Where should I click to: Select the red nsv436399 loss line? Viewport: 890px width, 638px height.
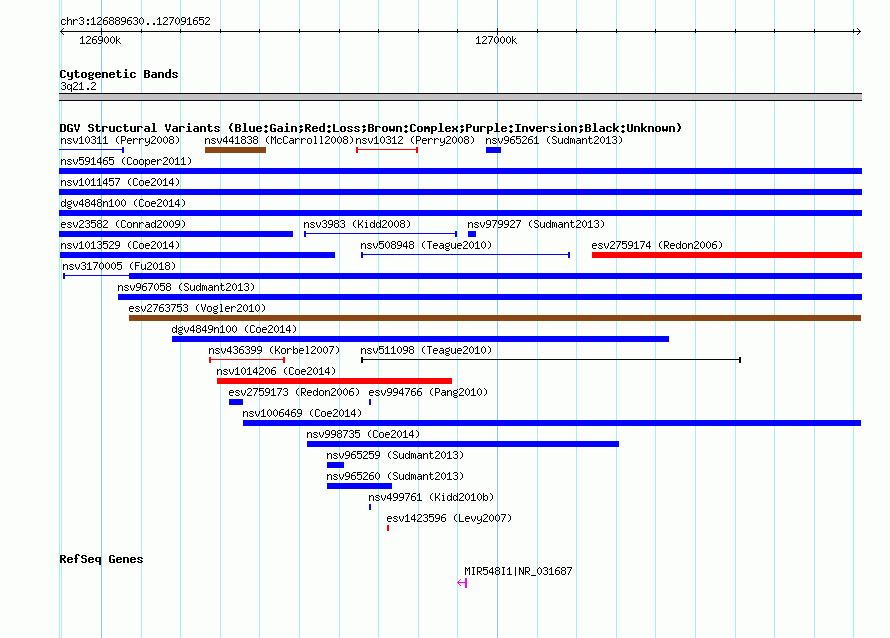pyautogui.click(x=247, y=360)
